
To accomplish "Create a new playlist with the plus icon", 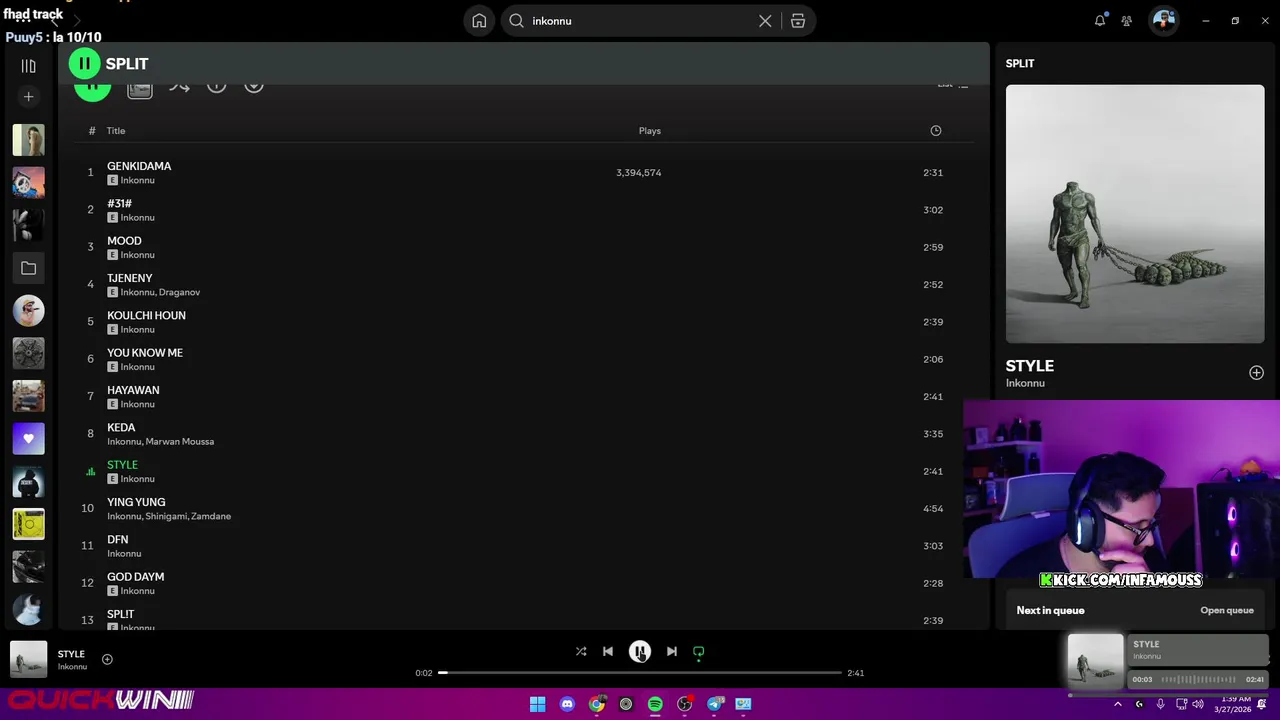I will 28,97.
